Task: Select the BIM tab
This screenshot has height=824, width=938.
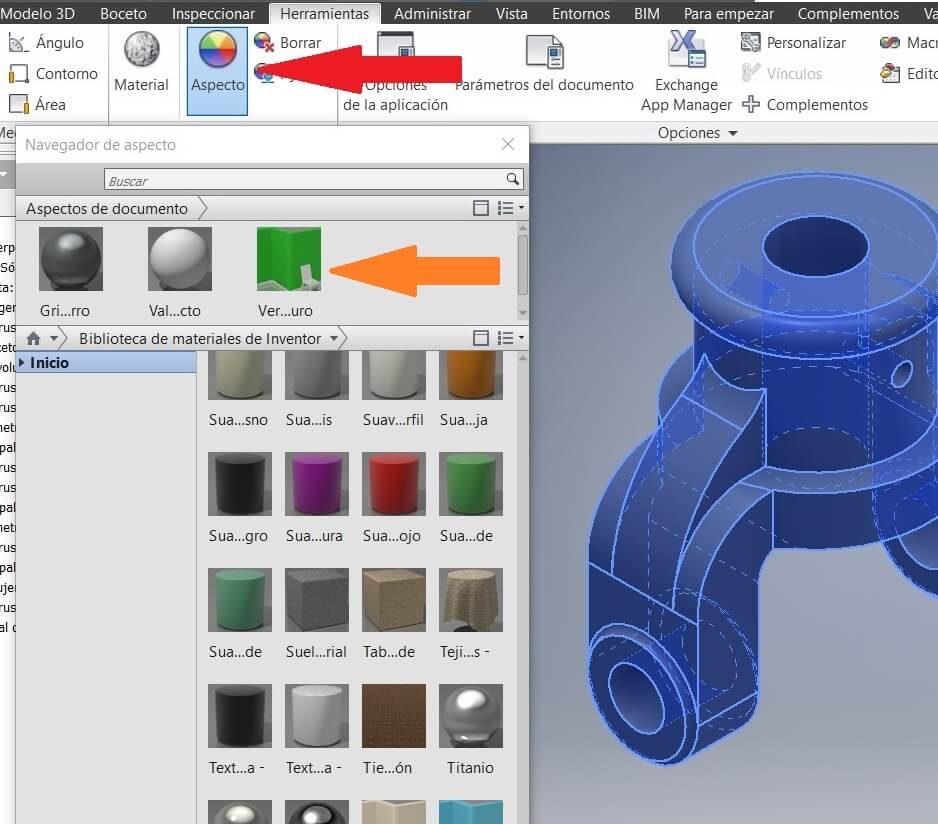Action: tap(647, 13)
